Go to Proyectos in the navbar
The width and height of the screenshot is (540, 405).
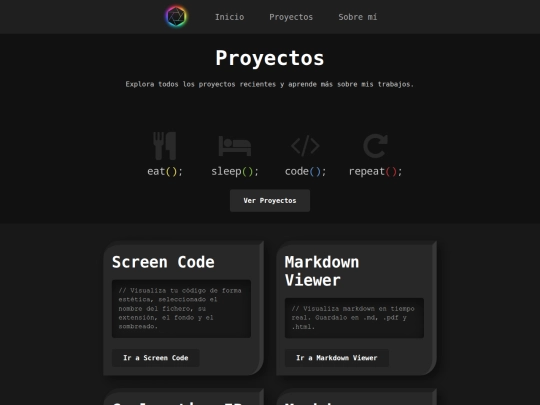pyautogui.click(x=291, y=17)
